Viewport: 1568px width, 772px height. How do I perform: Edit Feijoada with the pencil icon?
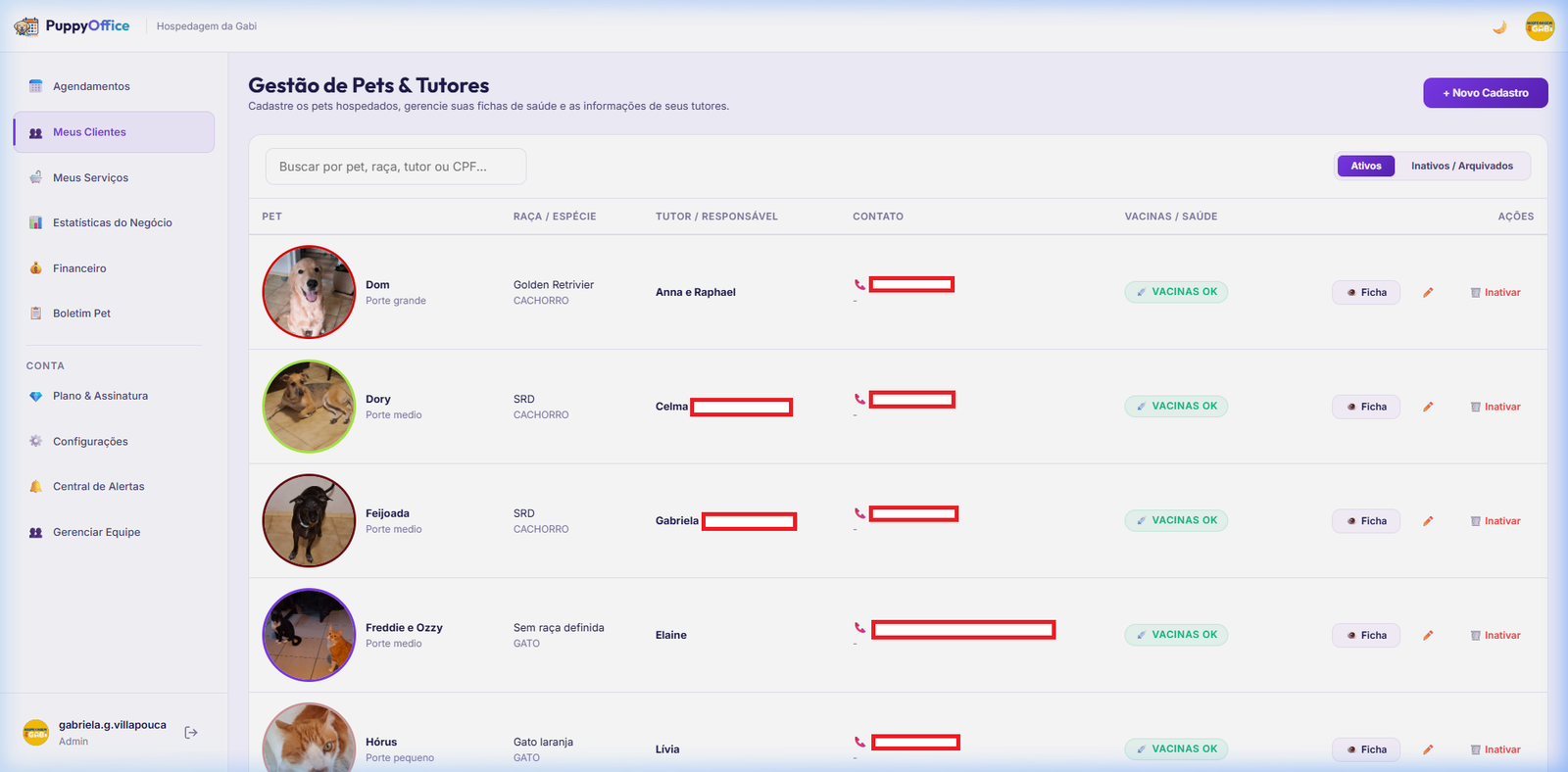click(1428, 521)
